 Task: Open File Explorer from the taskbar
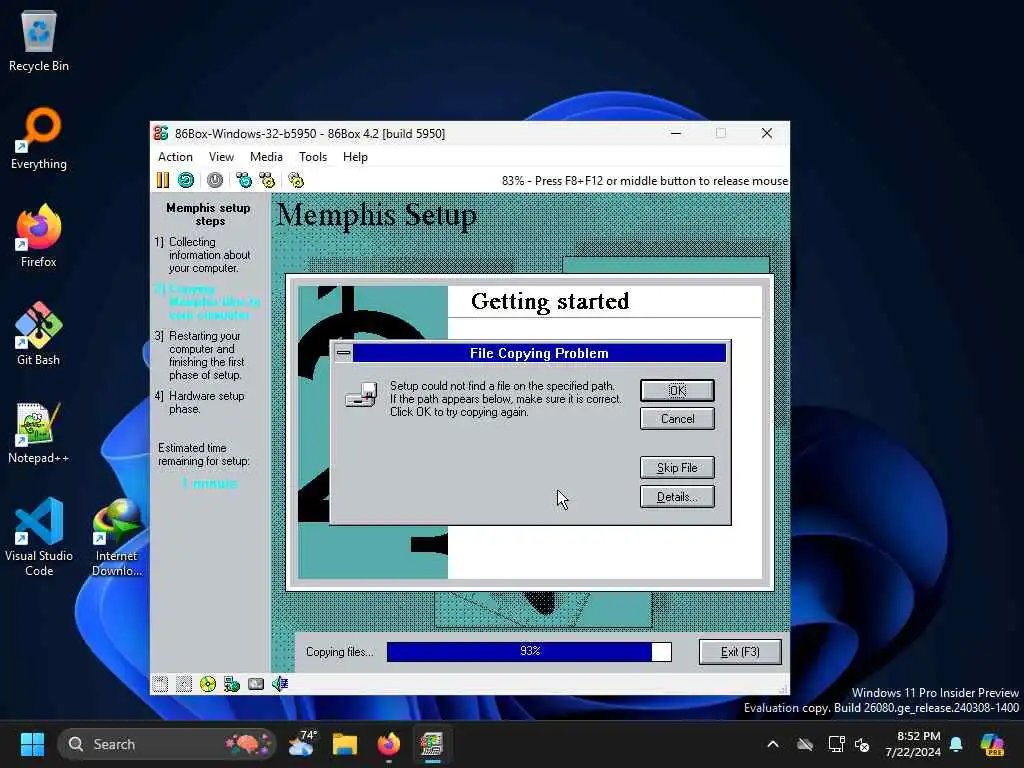tap(345, 744)
